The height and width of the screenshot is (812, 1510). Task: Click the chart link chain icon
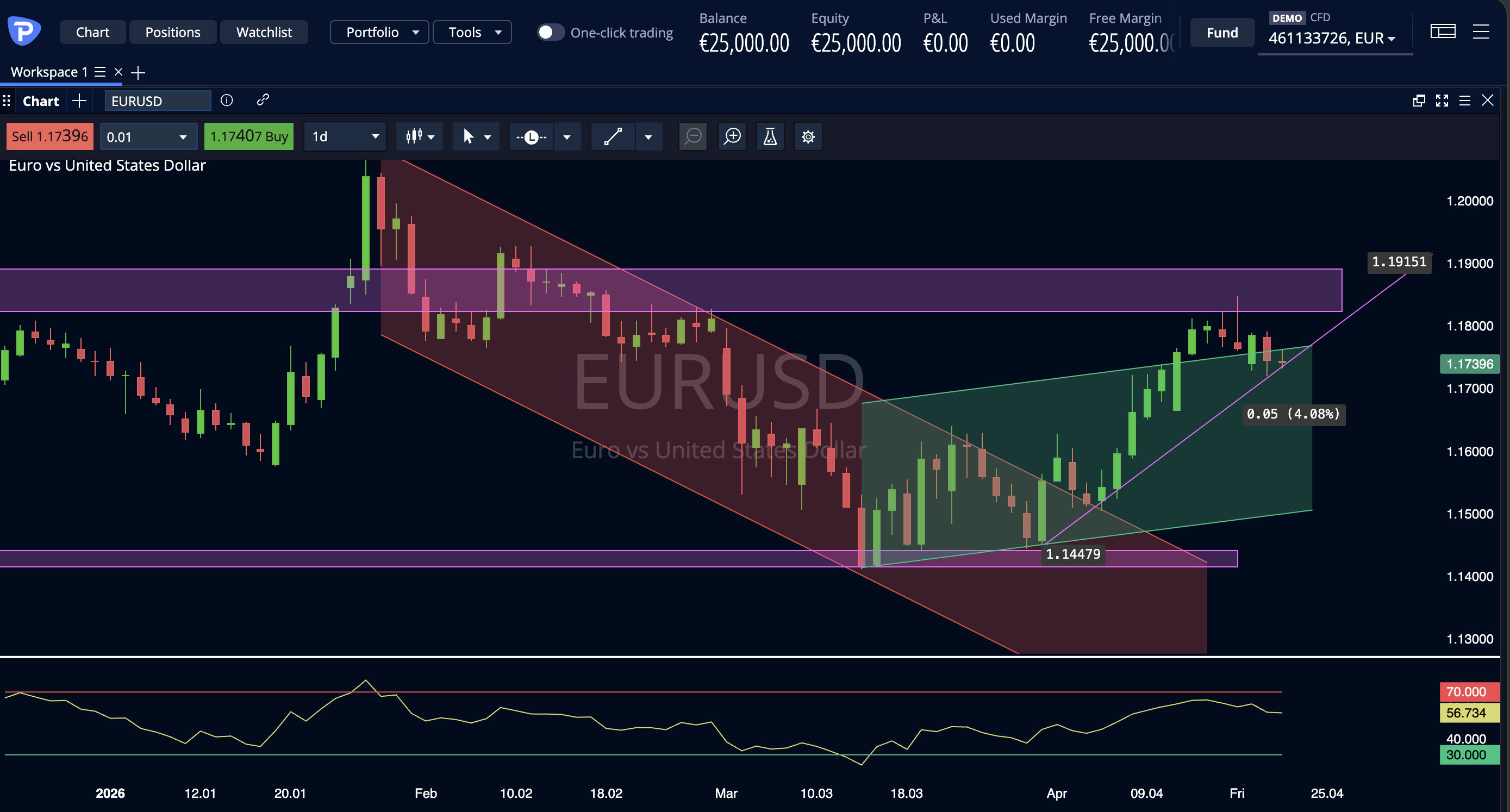[x=263, y=99]
